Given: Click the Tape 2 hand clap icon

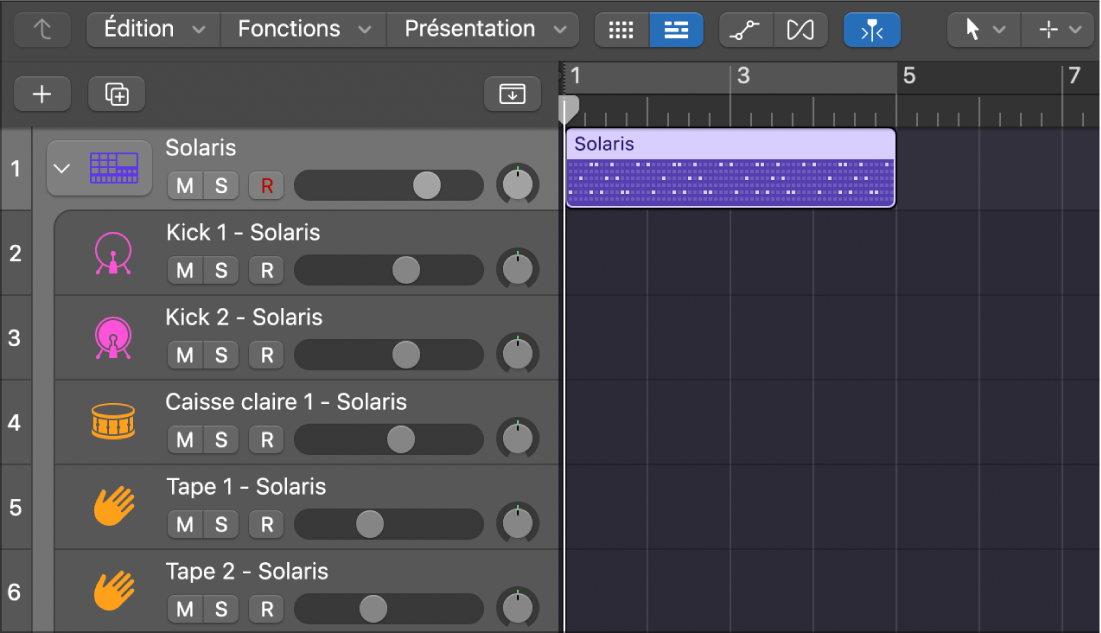Looking at the screenshot, I should (114, 591).
